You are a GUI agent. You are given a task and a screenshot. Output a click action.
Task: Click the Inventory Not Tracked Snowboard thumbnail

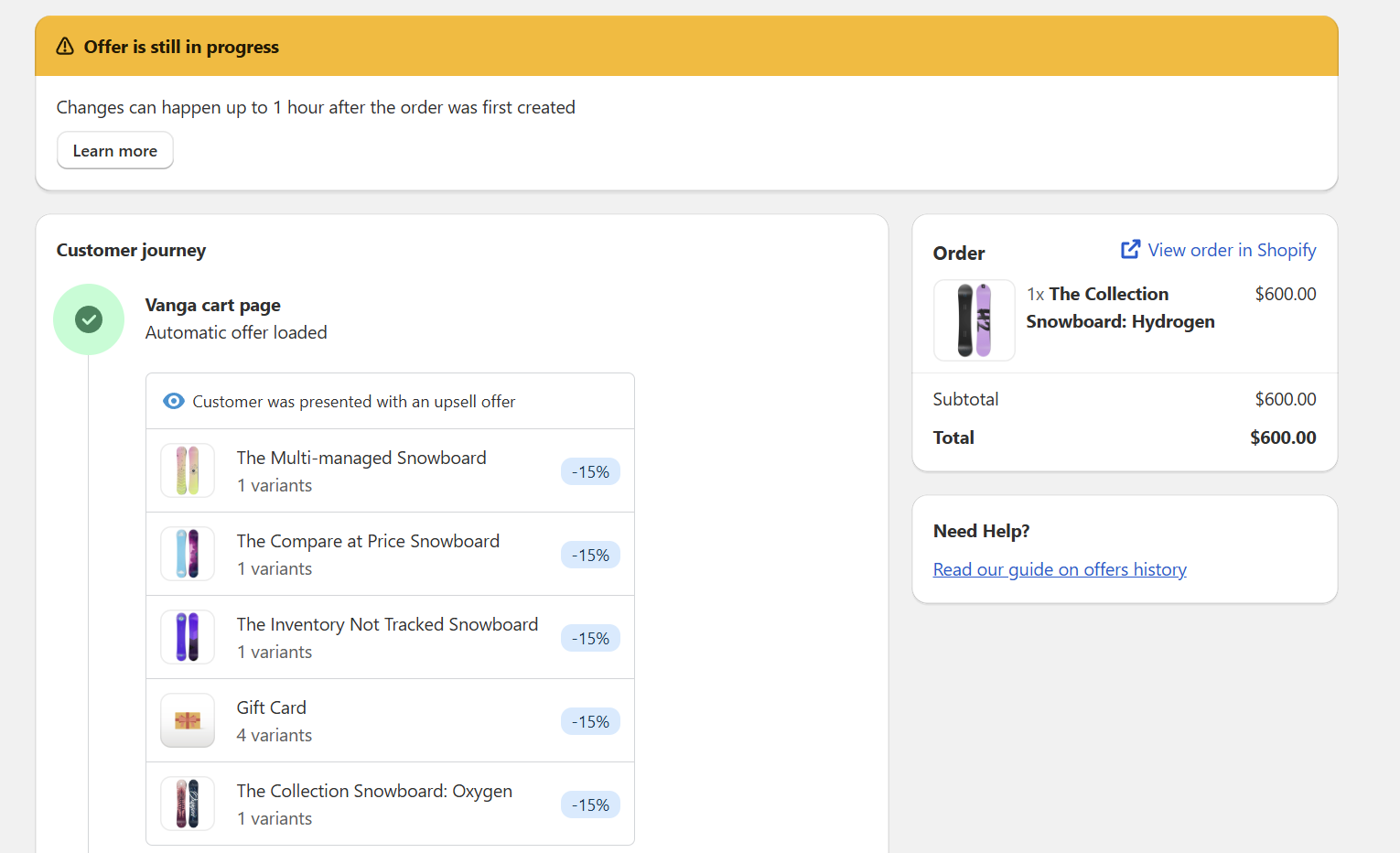(x=188, y=637)
